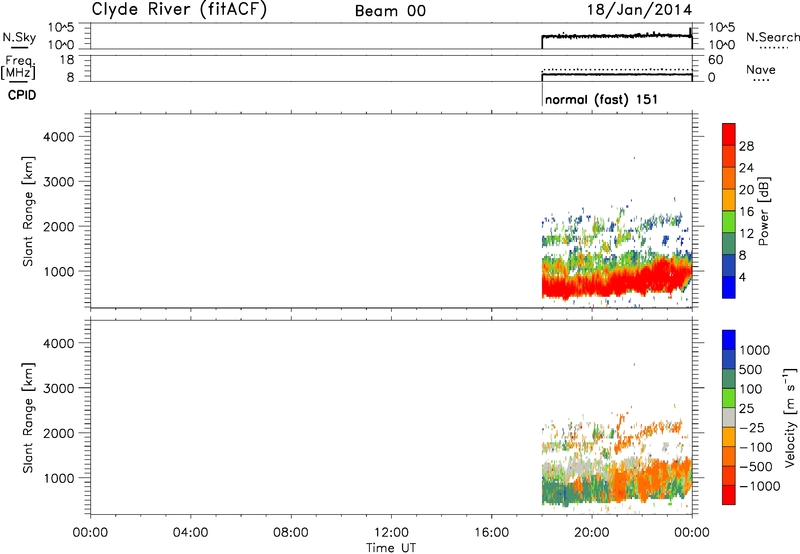Select the '20:00' time tick label
The height and width of the screenshot is (554, 800).
point(592,533)
